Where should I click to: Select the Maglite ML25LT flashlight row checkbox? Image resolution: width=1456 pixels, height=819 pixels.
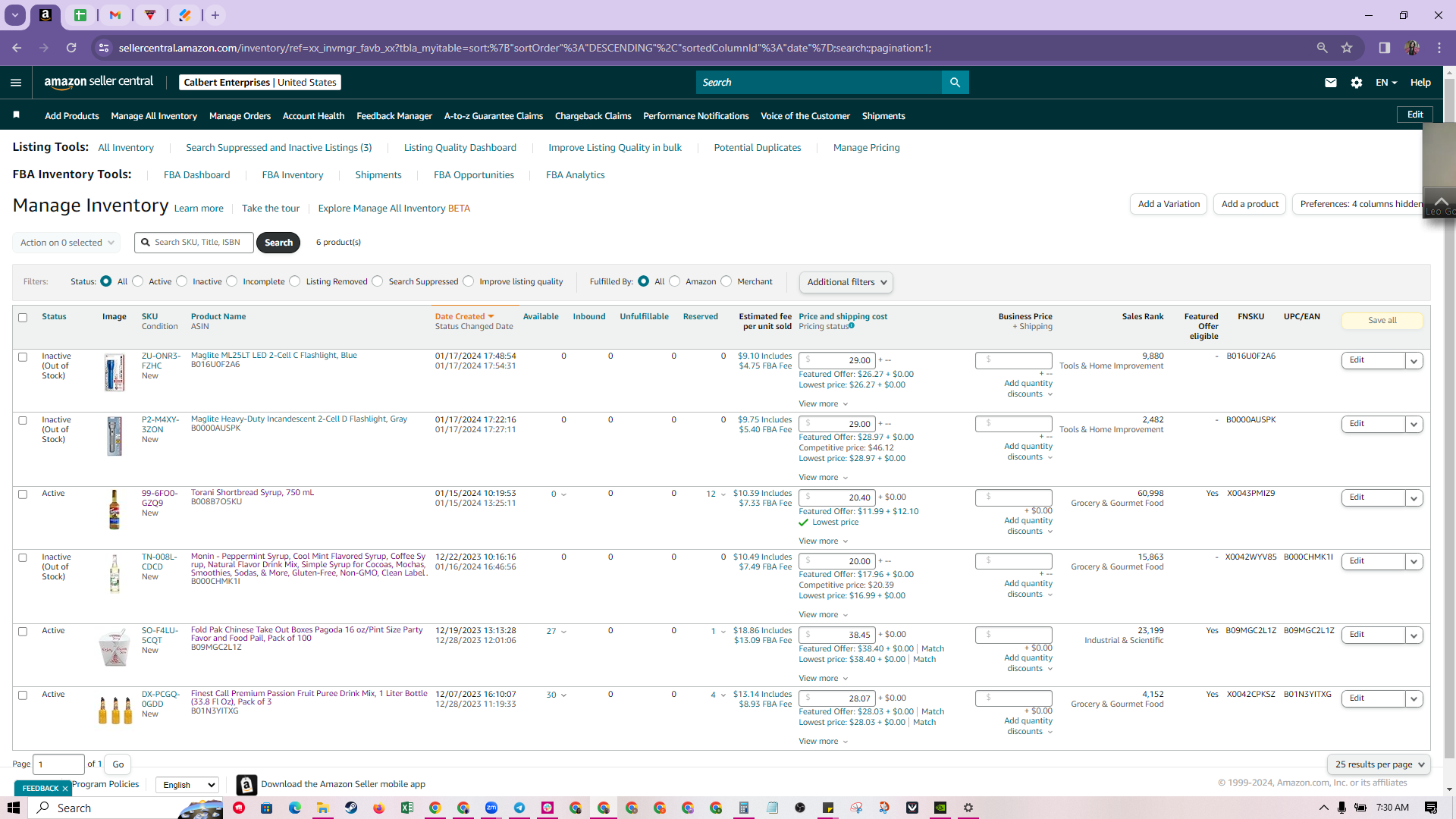[23, 357]
